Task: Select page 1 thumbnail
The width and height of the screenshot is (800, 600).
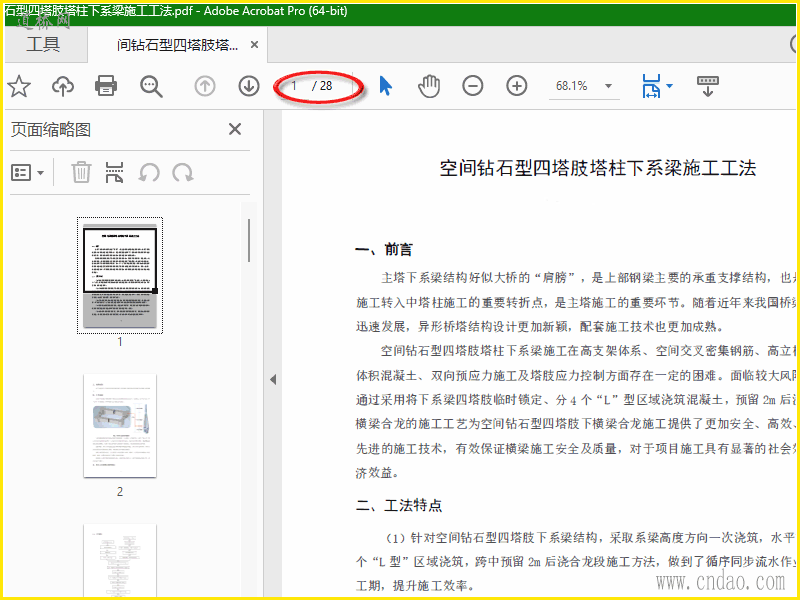Action: tap(120, 276)
